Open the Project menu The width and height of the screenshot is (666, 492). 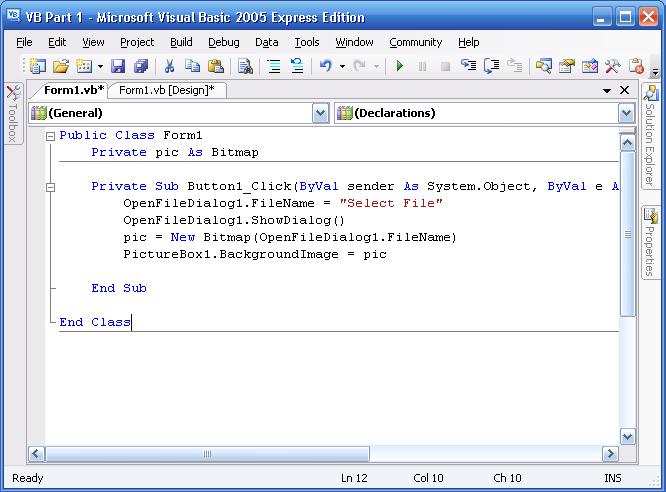(137, 42)
